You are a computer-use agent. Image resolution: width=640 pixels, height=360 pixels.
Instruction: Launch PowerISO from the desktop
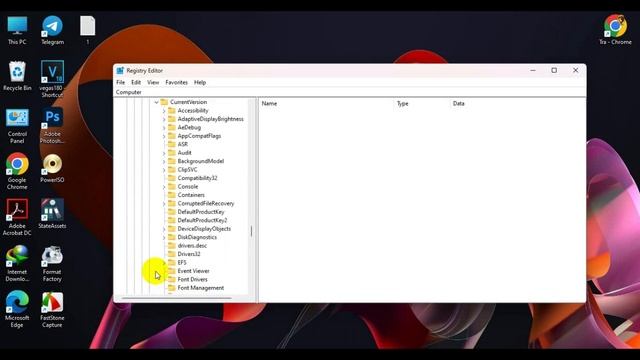point(52,168)
